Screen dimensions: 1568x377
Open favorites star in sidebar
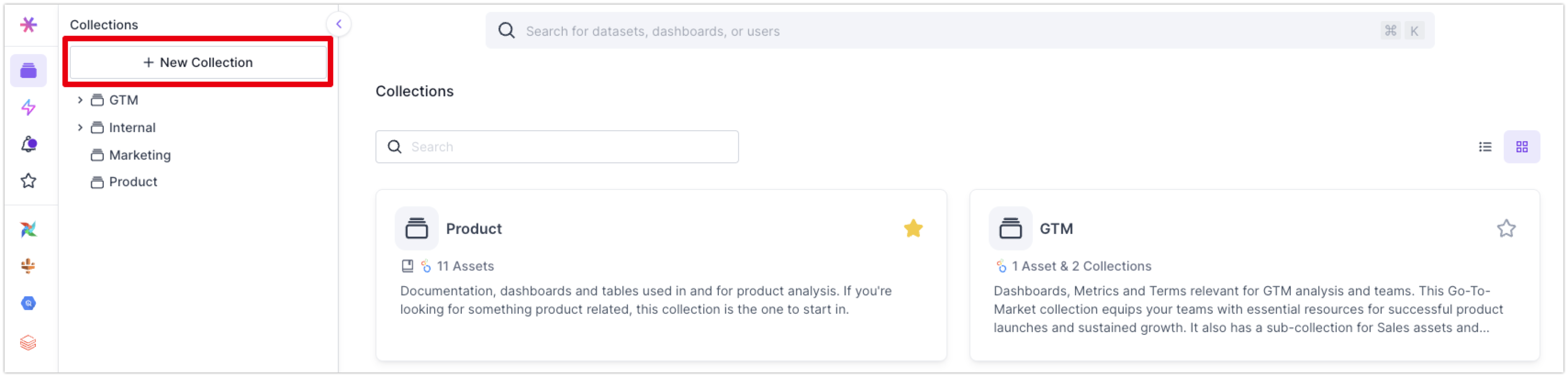click(28, 181)
